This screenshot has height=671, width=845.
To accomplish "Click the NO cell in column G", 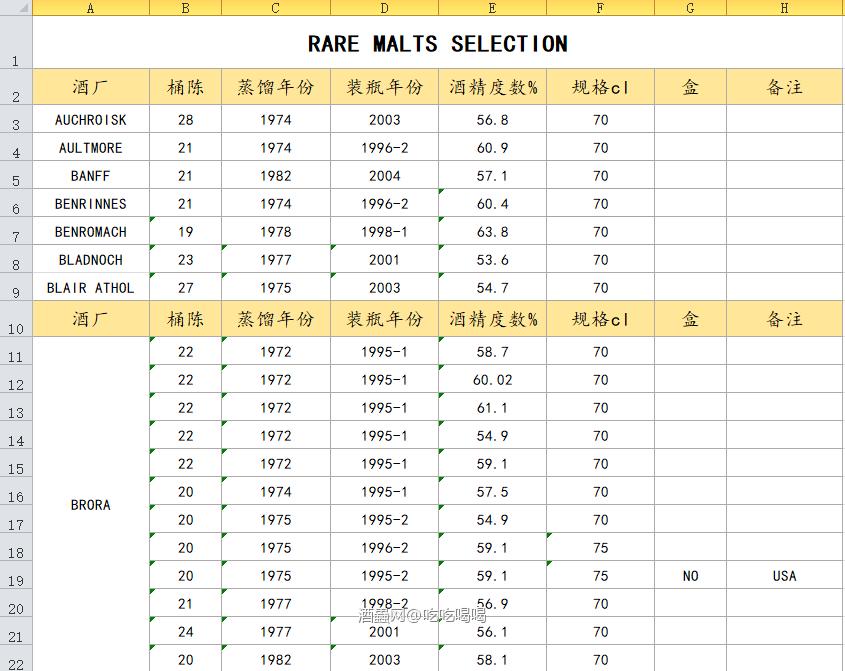I will [x=688, y=576].
